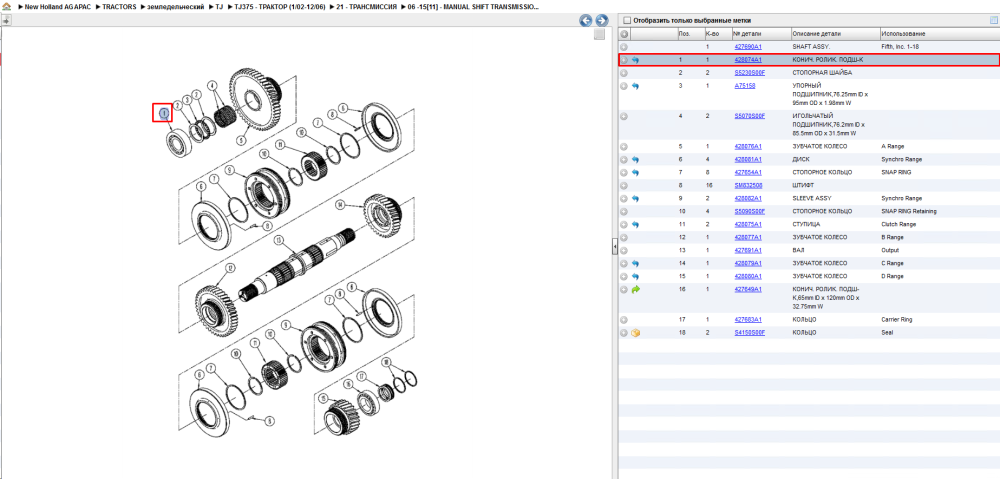Click the forward arrow above the diagram
The image size is (1000, 479).
point(601,20)
